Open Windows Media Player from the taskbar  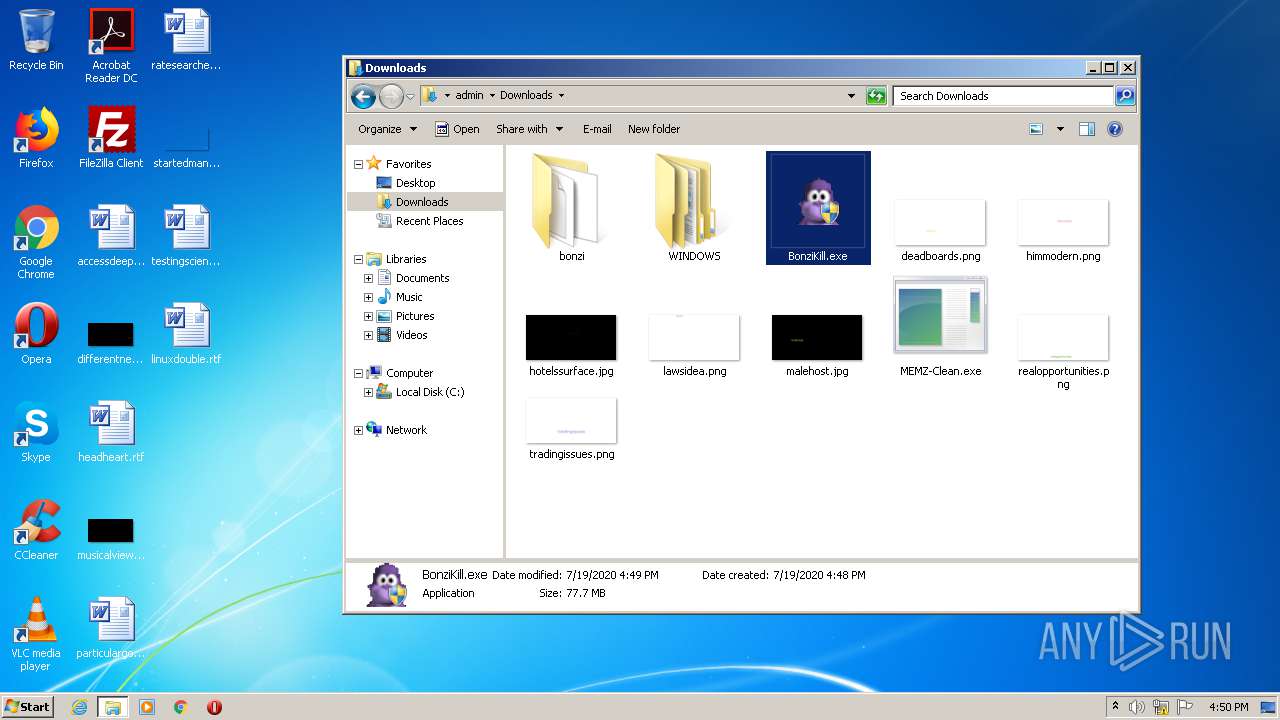(x=147, y=707)
